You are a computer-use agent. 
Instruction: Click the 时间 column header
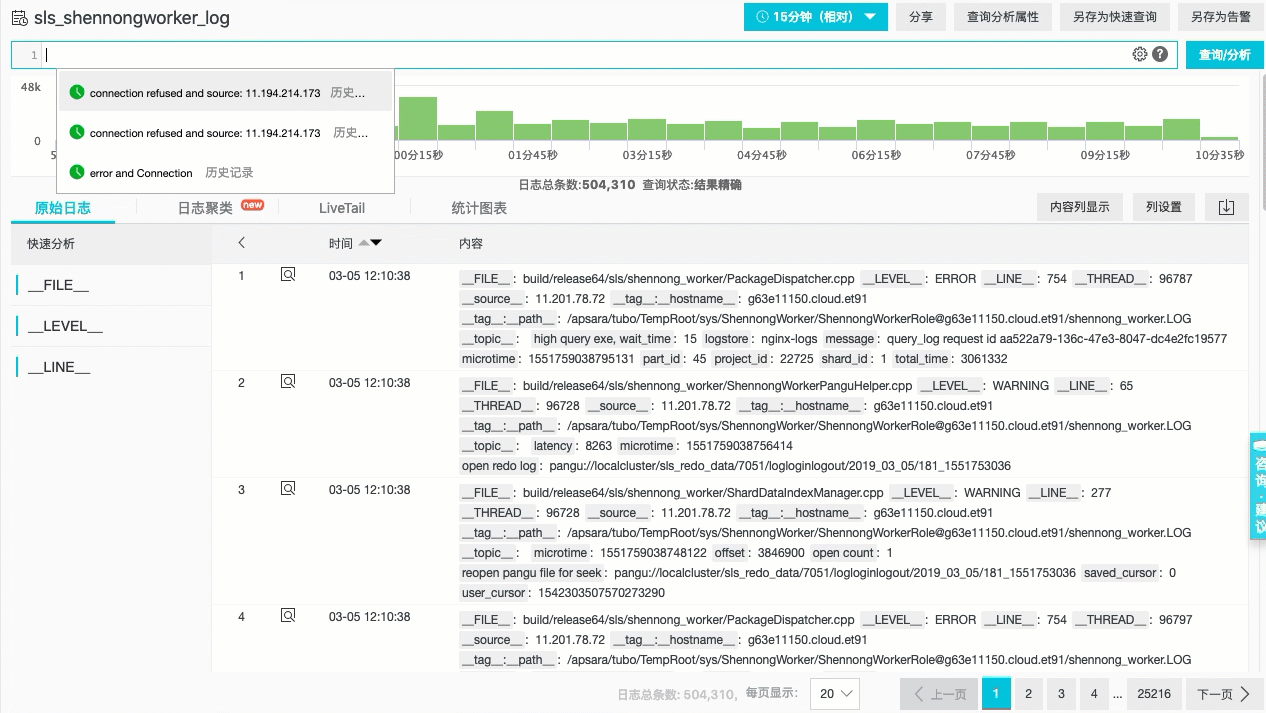pos(340,243)
